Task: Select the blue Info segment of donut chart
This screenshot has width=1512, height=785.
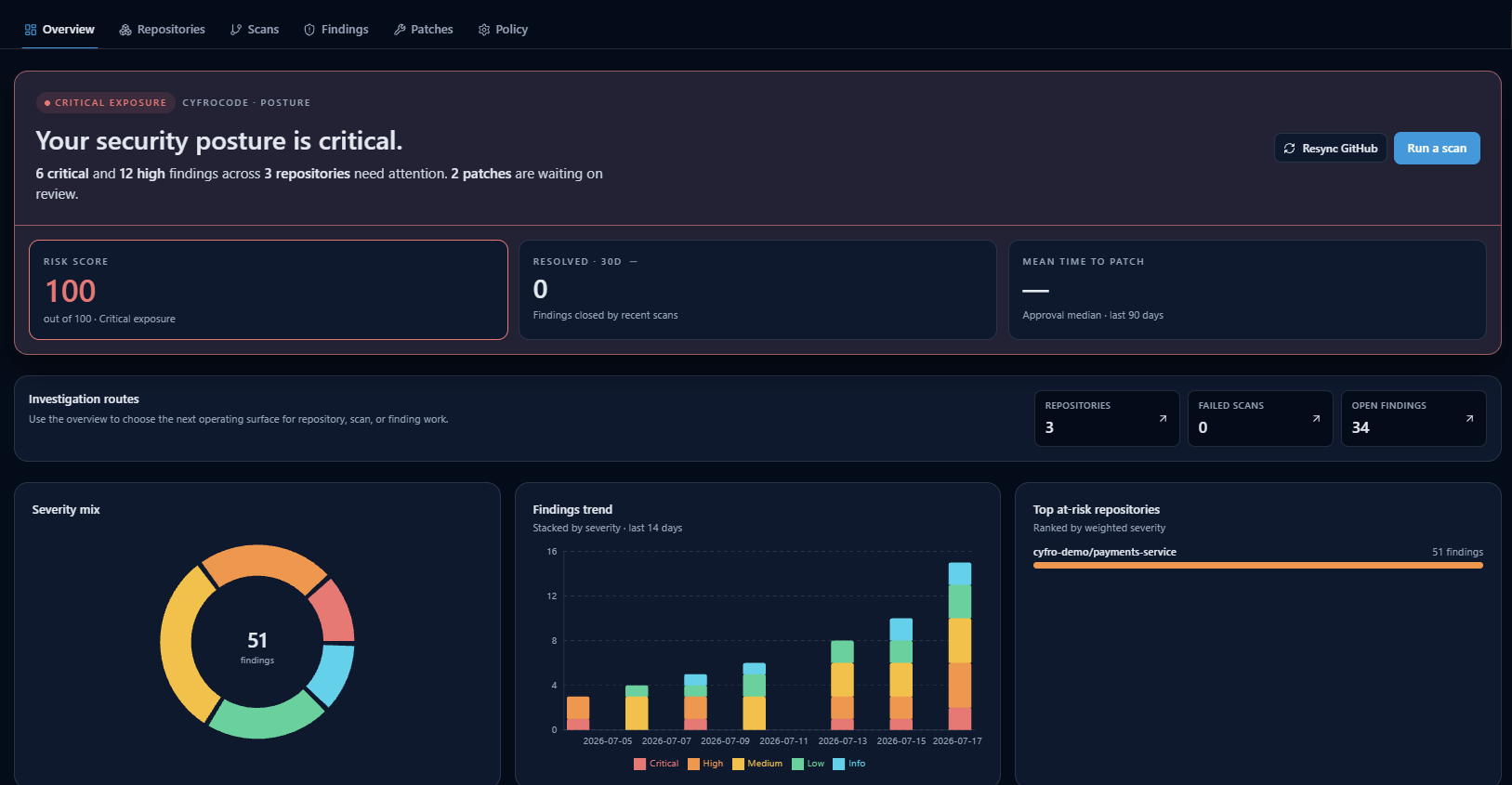Action: click(x=334, y=674)
